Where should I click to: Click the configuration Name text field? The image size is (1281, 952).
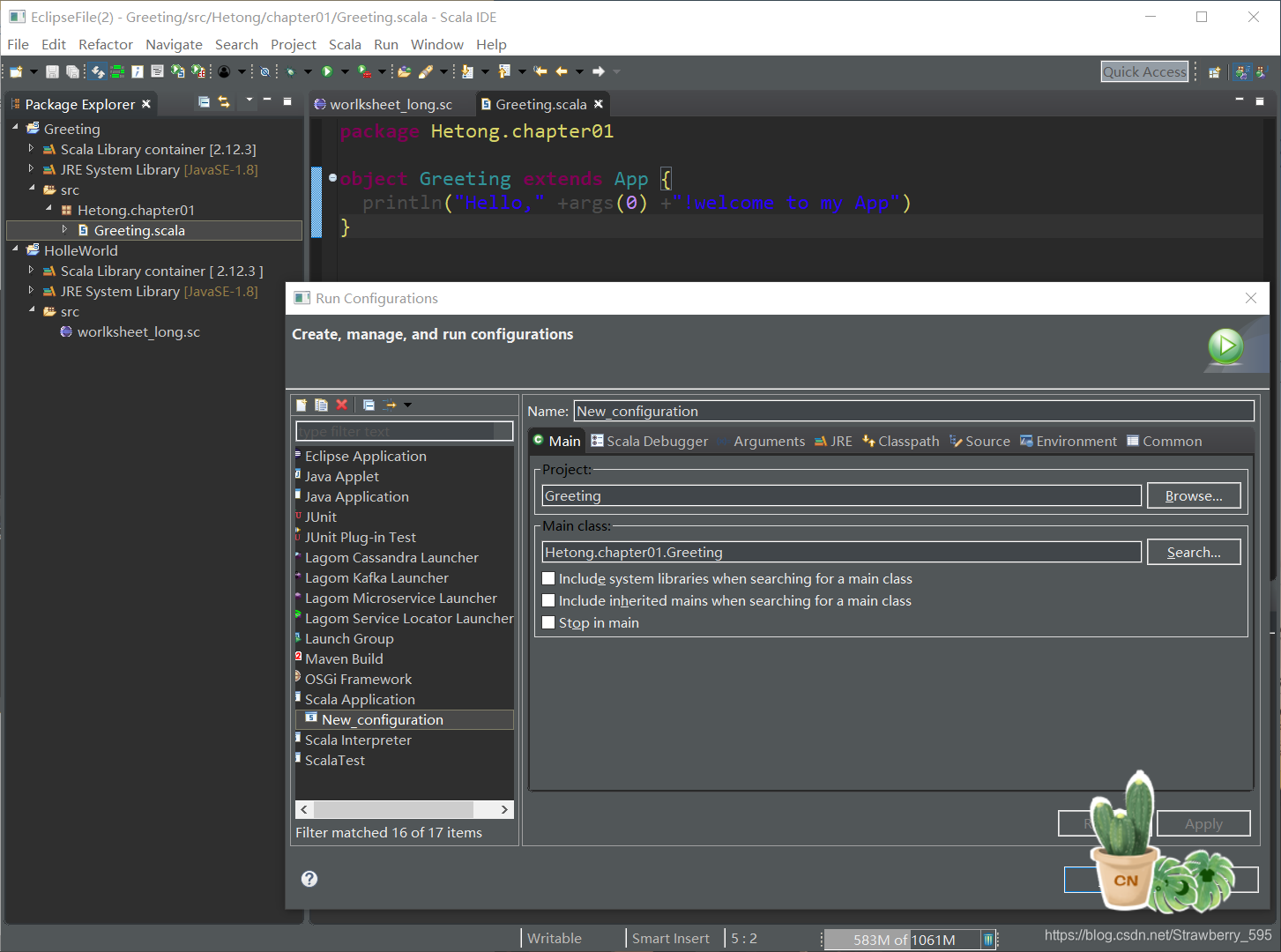click(x=913, y=411)
